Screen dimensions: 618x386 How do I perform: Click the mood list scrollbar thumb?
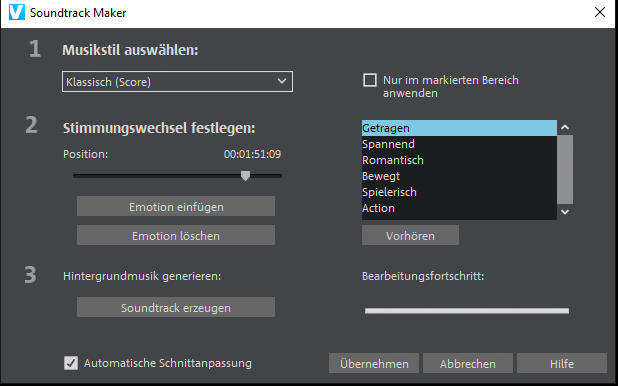[565, 170]
